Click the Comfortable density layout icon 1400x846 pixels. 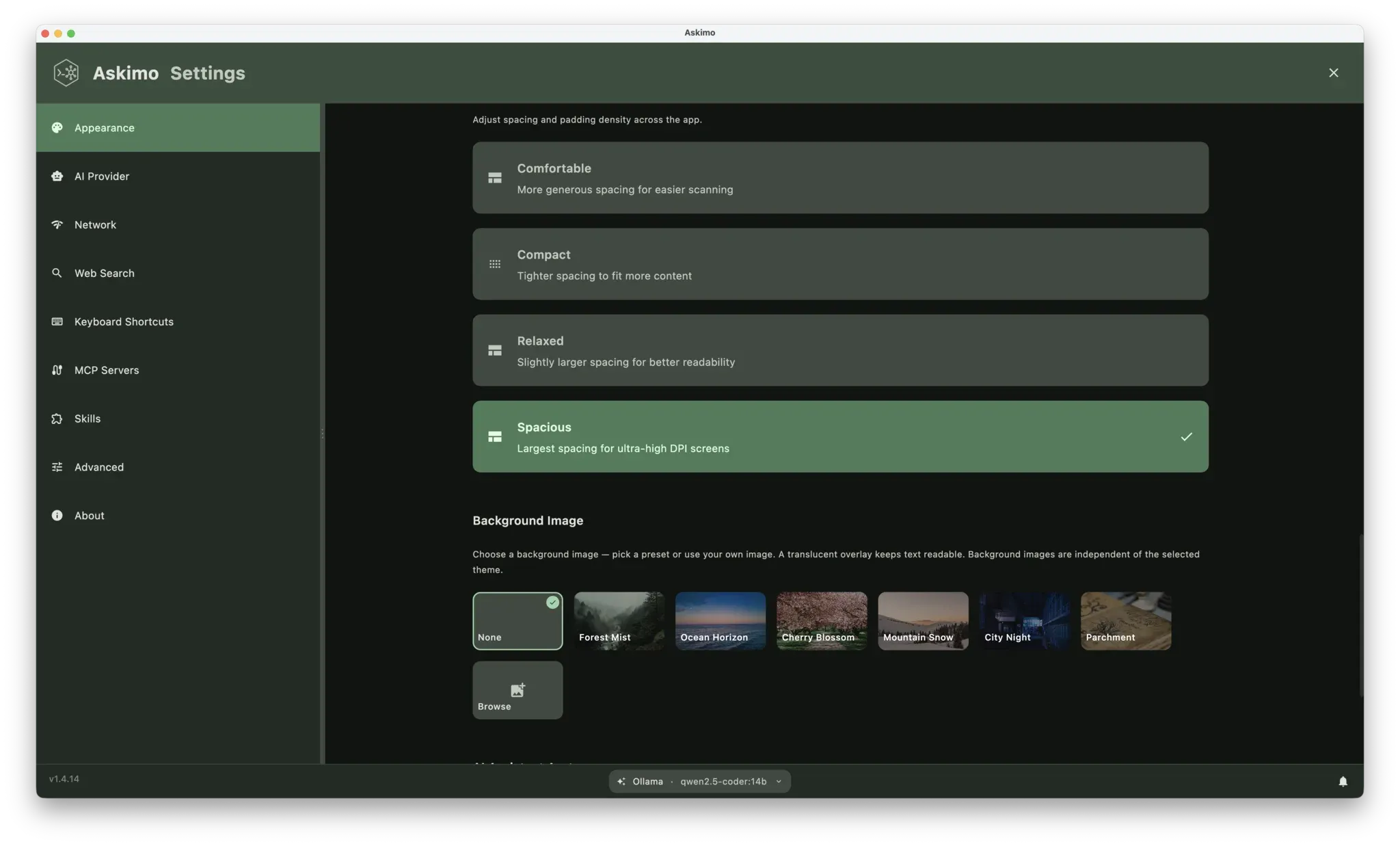tap(495, 178)
